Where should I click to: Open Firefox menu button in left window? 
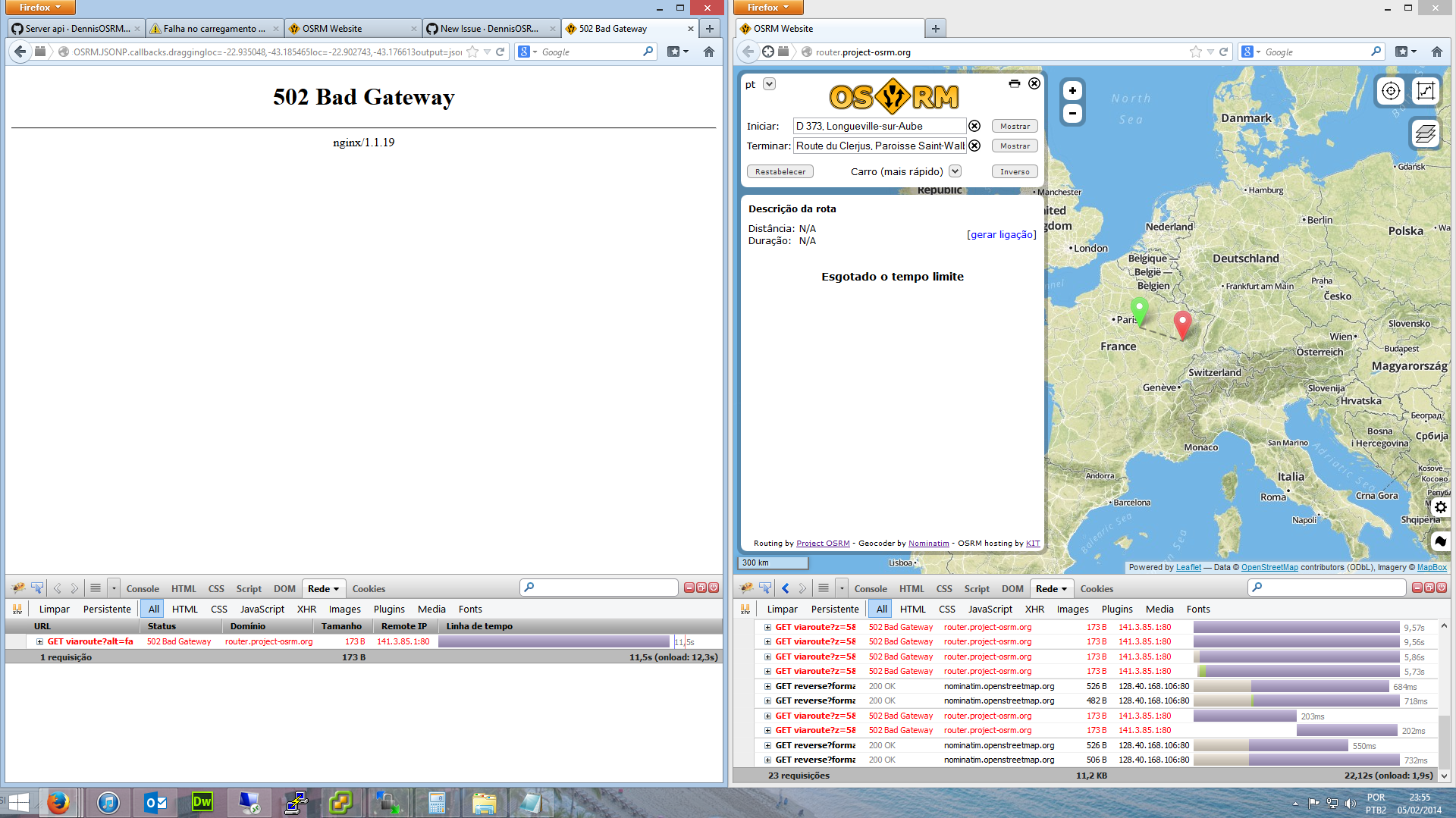[x=40, y=8]
